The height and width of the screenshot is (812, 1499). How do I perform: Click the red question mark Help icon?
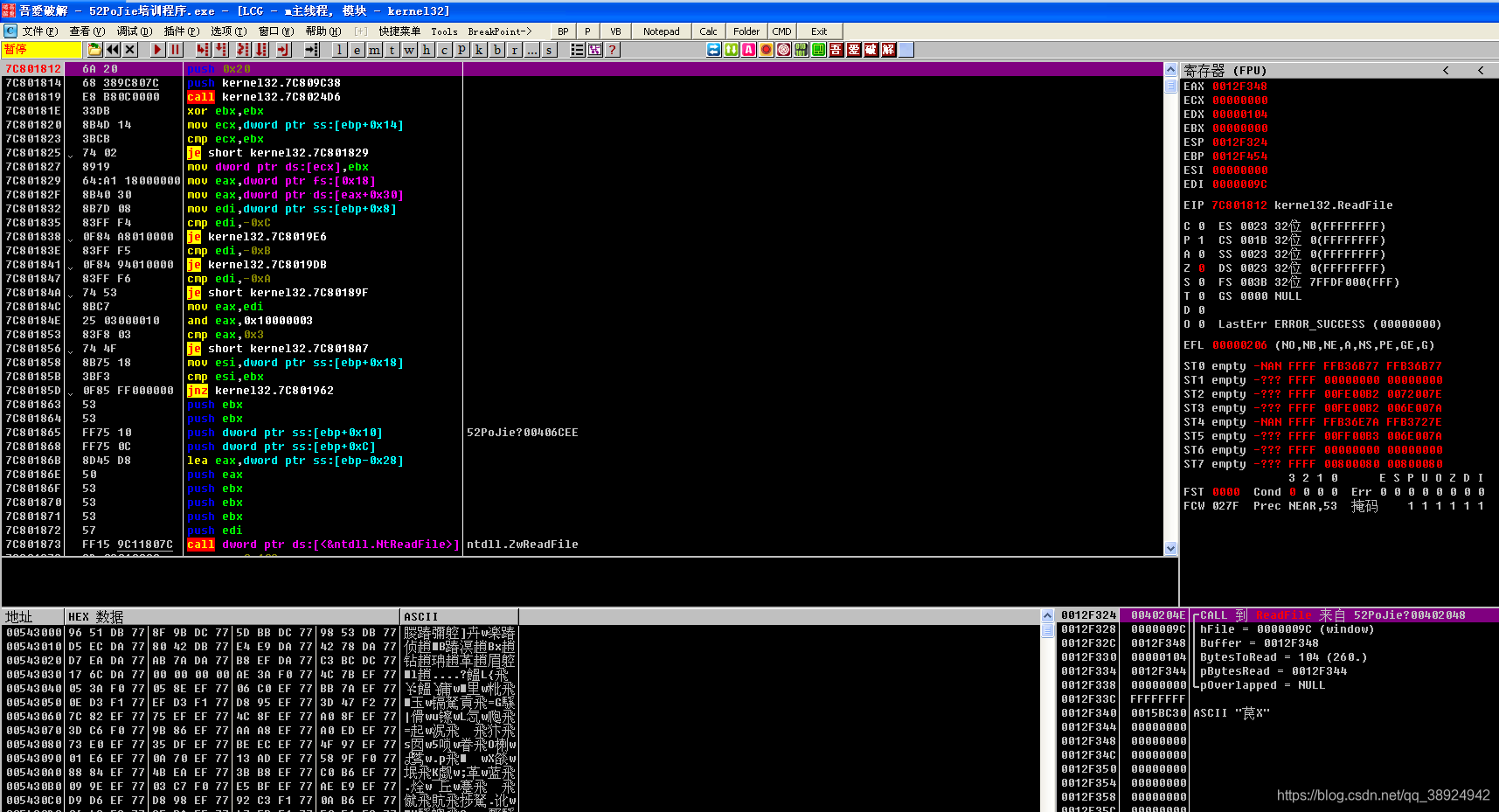click(x=613, y=50)
